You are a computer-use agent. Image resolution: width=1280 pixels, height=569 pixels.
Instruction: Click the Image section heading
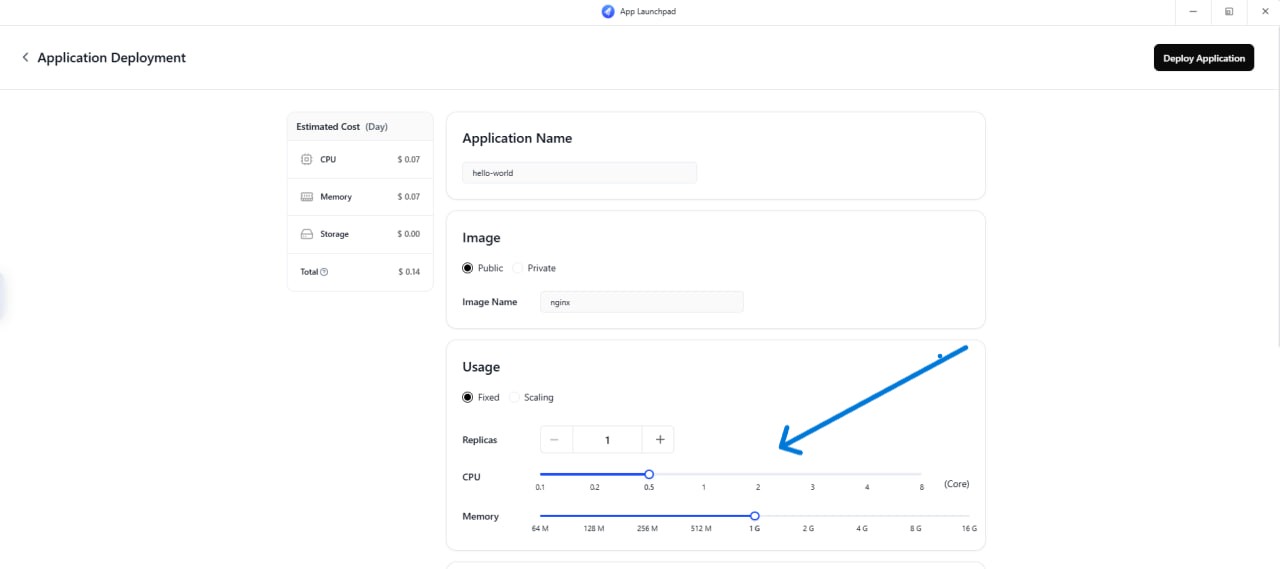pyautogui.click(x=481, y=238)
